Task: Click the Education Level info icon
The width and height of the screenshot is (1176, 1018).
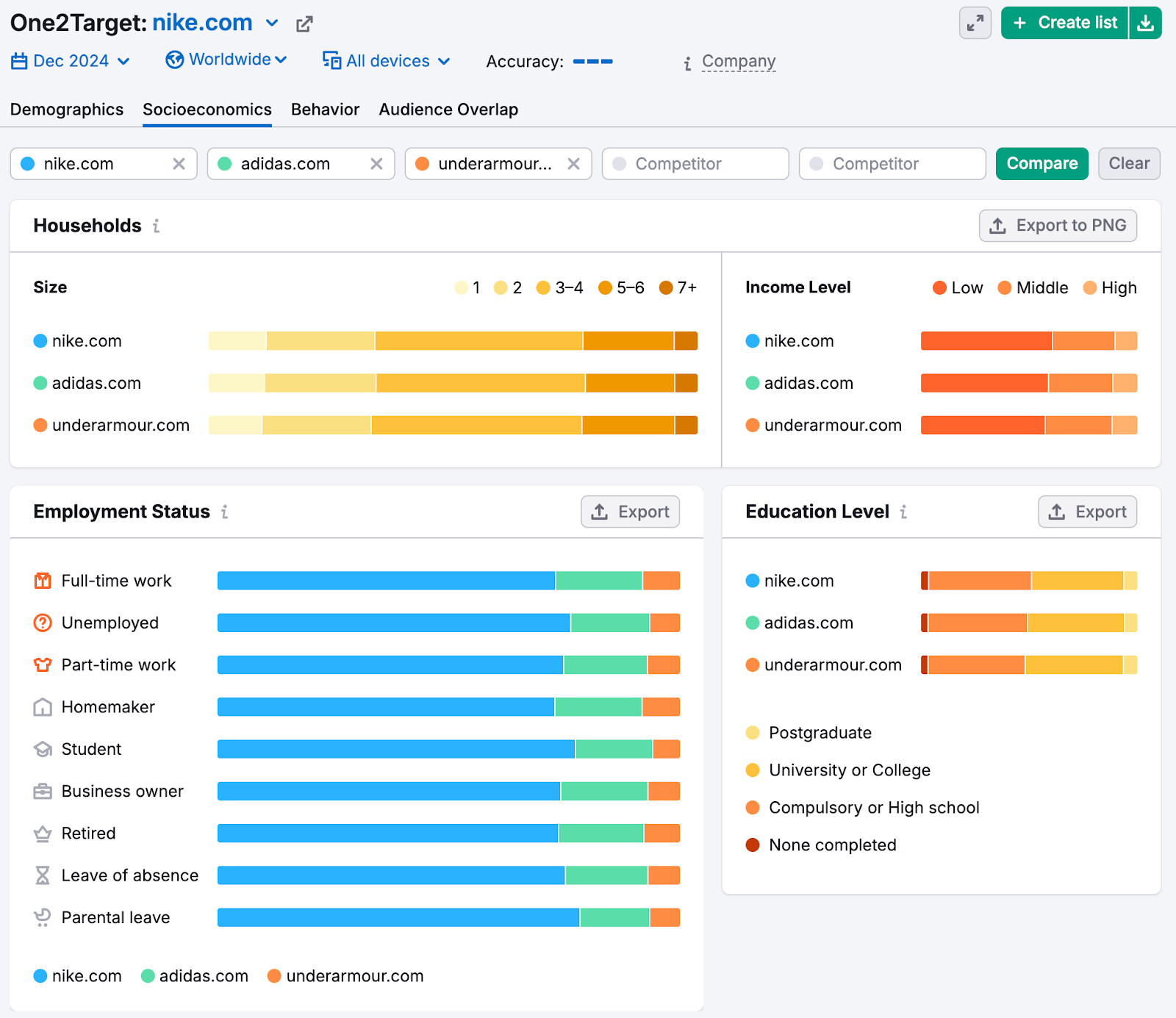Action: point(903,512)
